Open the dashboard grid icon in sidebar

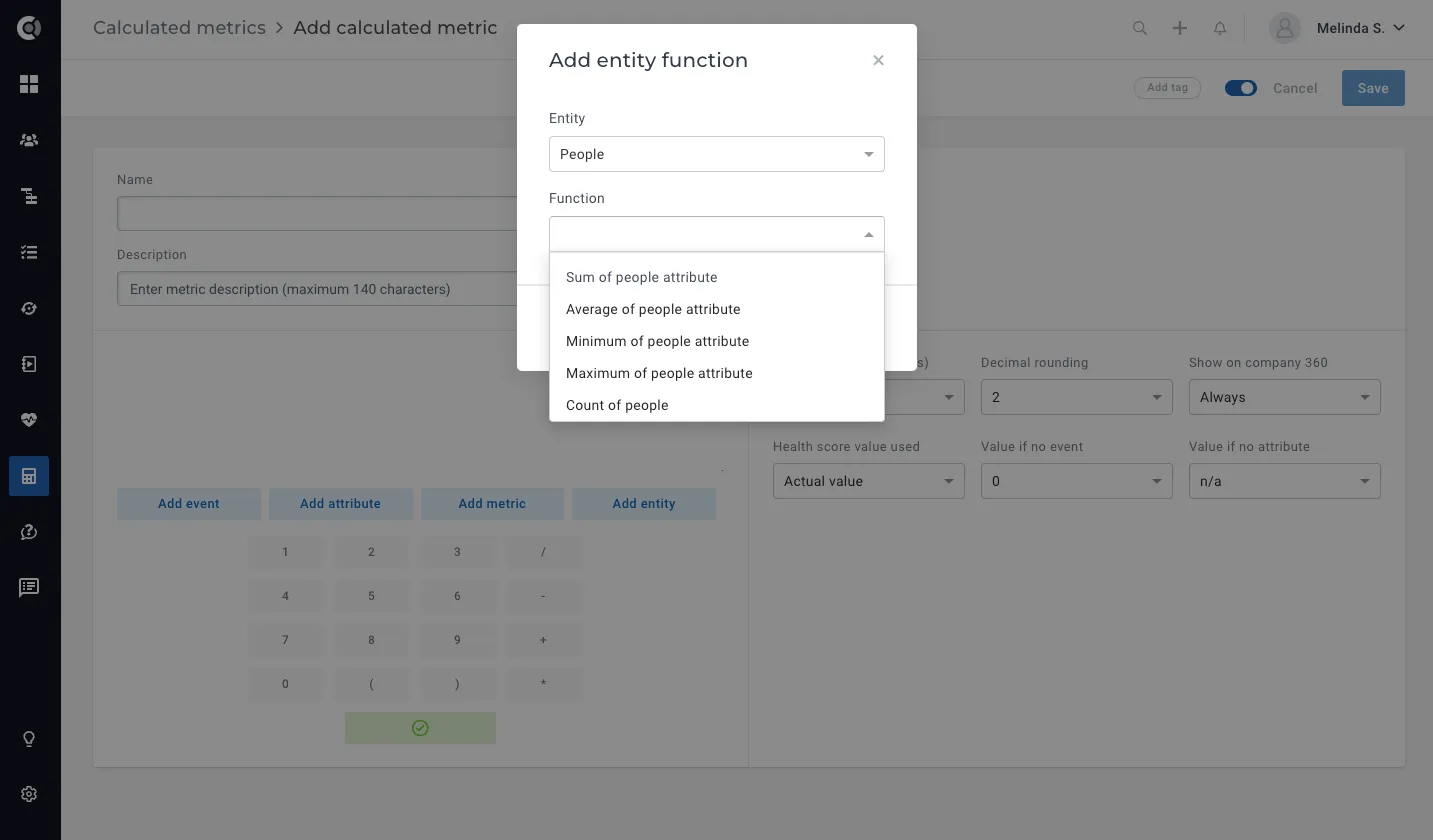[x=29, y=84]
